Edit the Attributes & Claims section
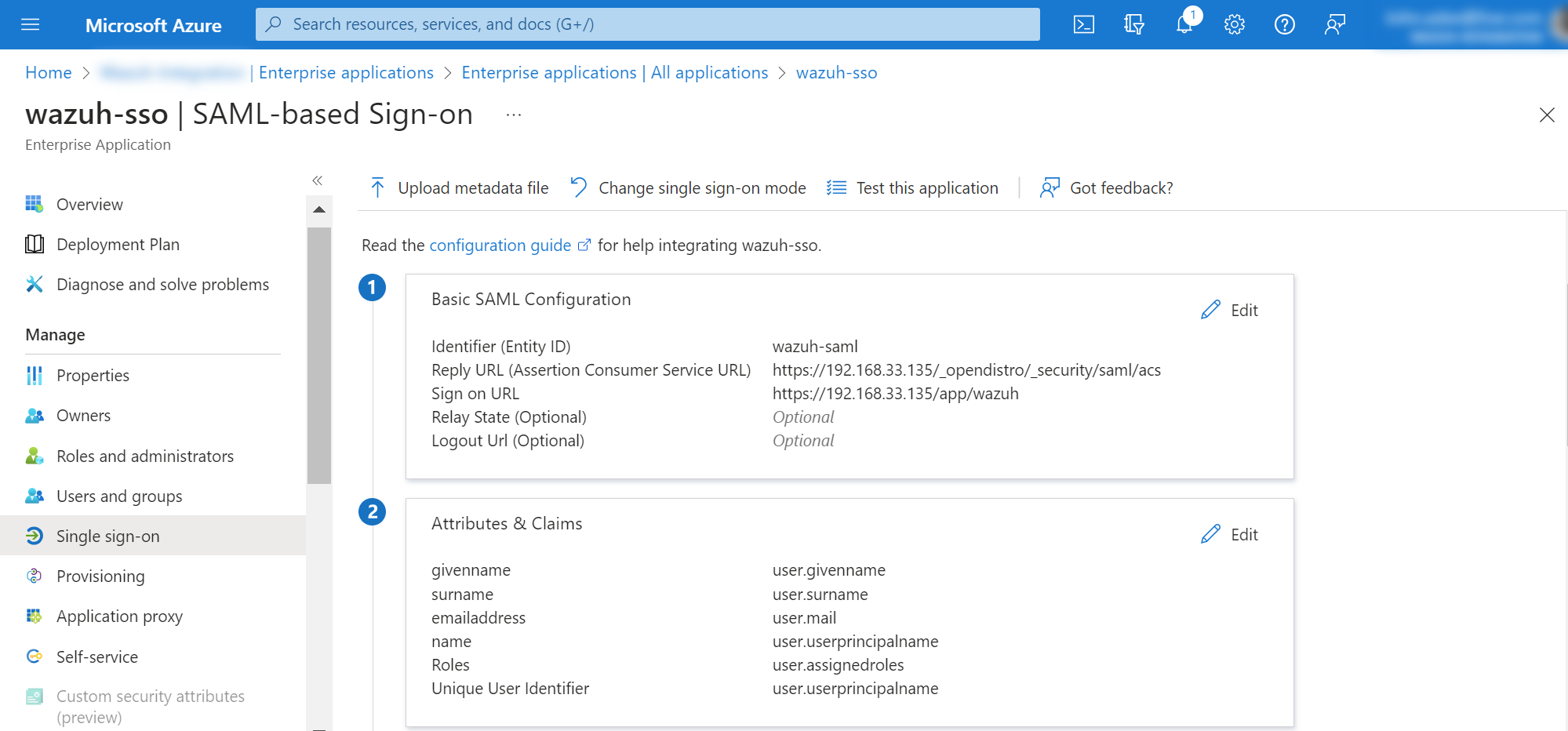Viewport: 1568px width, 731px height. [1229, 534]
